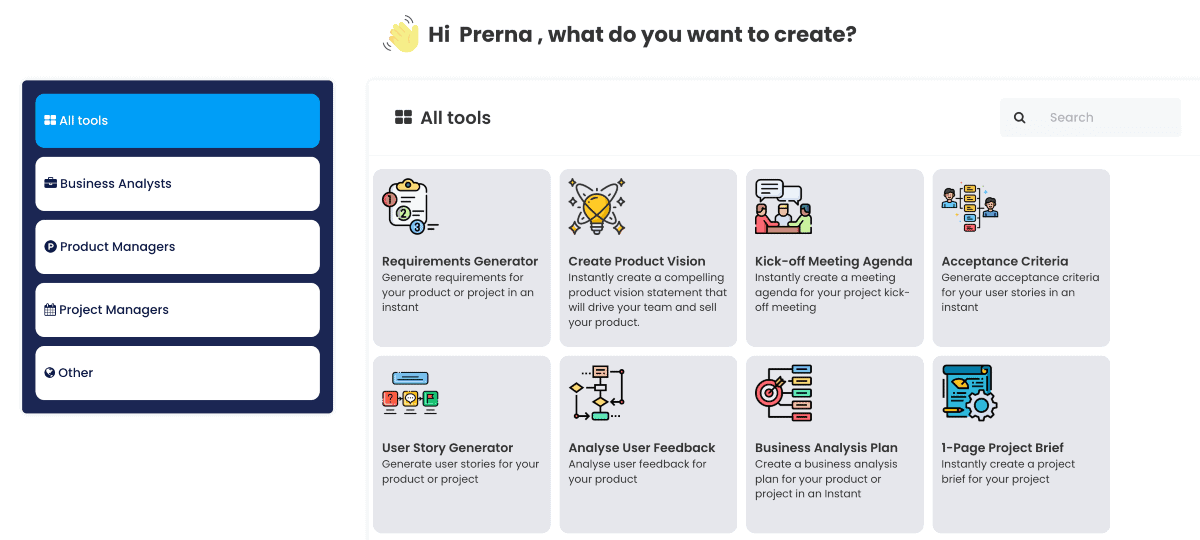This screenshot has height=540, width=1200.
Task: Click the Acceptance Criteria checklist icon
Action: (x=970, y=207)
